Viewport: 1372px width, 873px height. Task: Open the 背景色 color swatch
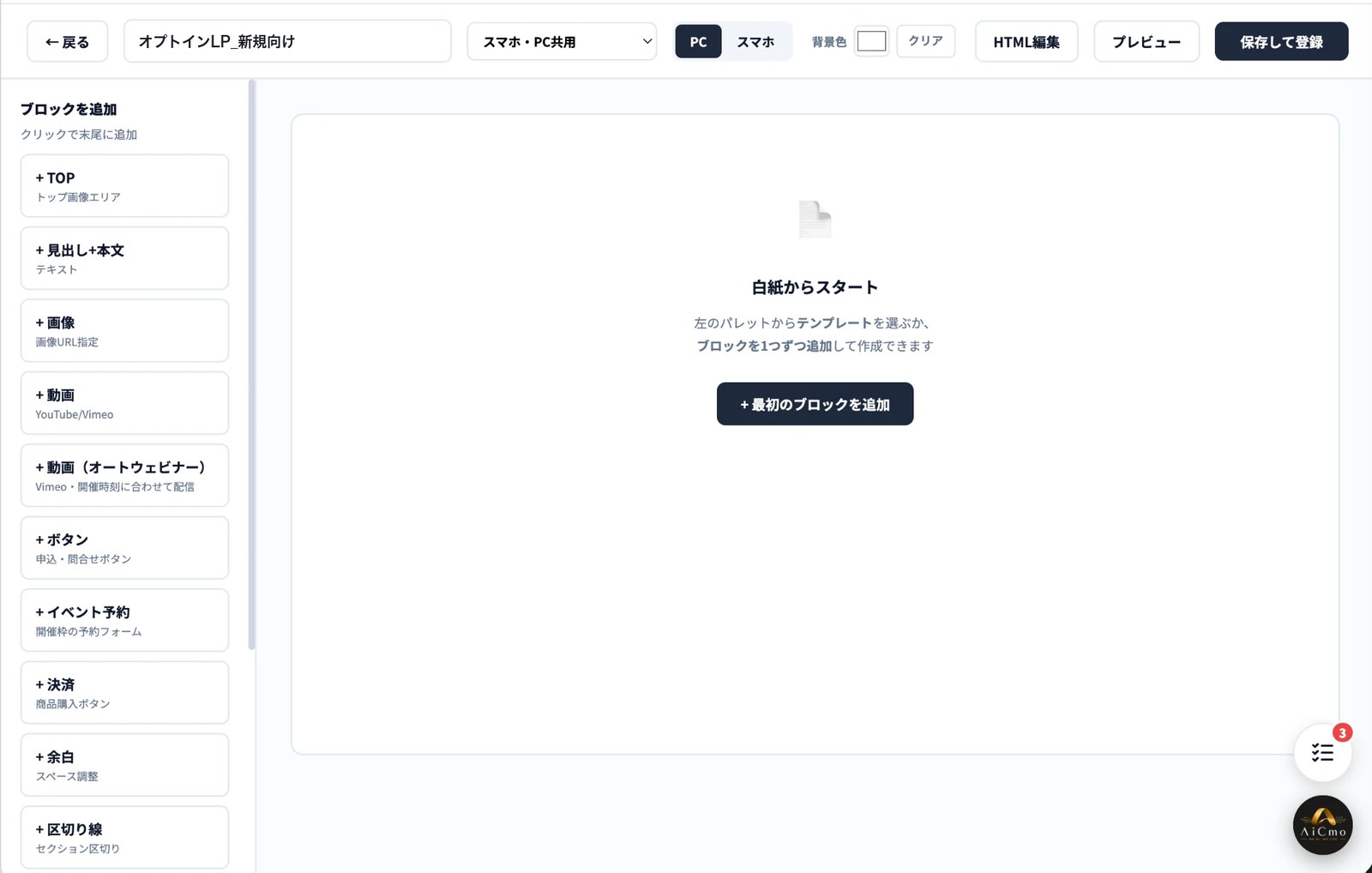pyautogui.click(x=871, y=40)
